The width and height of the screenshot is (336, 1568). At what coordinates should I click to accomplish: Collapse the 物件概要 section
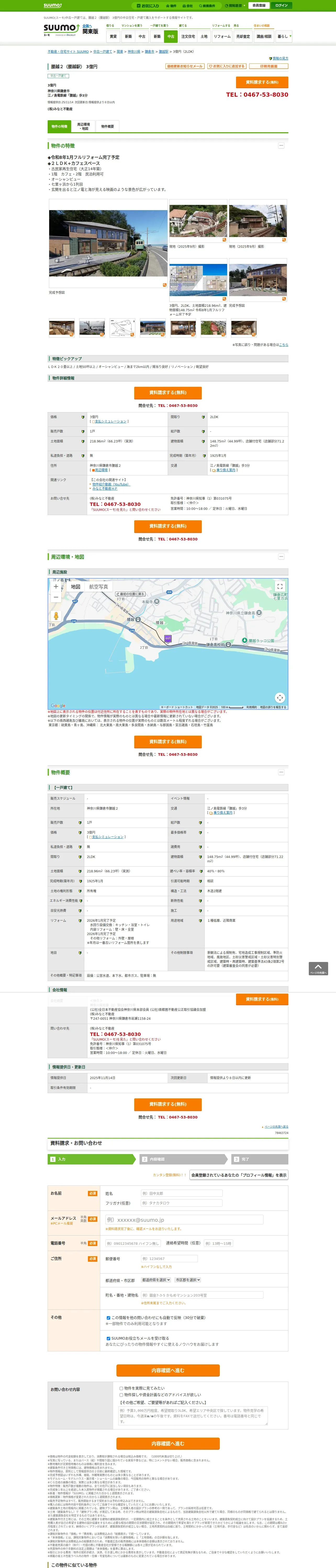click(x=281, y=772)
